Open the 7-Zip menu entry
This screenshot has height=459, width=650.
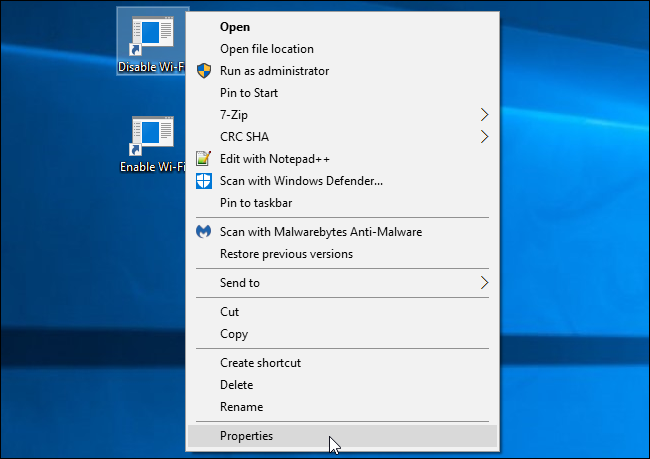click(342, 115)
